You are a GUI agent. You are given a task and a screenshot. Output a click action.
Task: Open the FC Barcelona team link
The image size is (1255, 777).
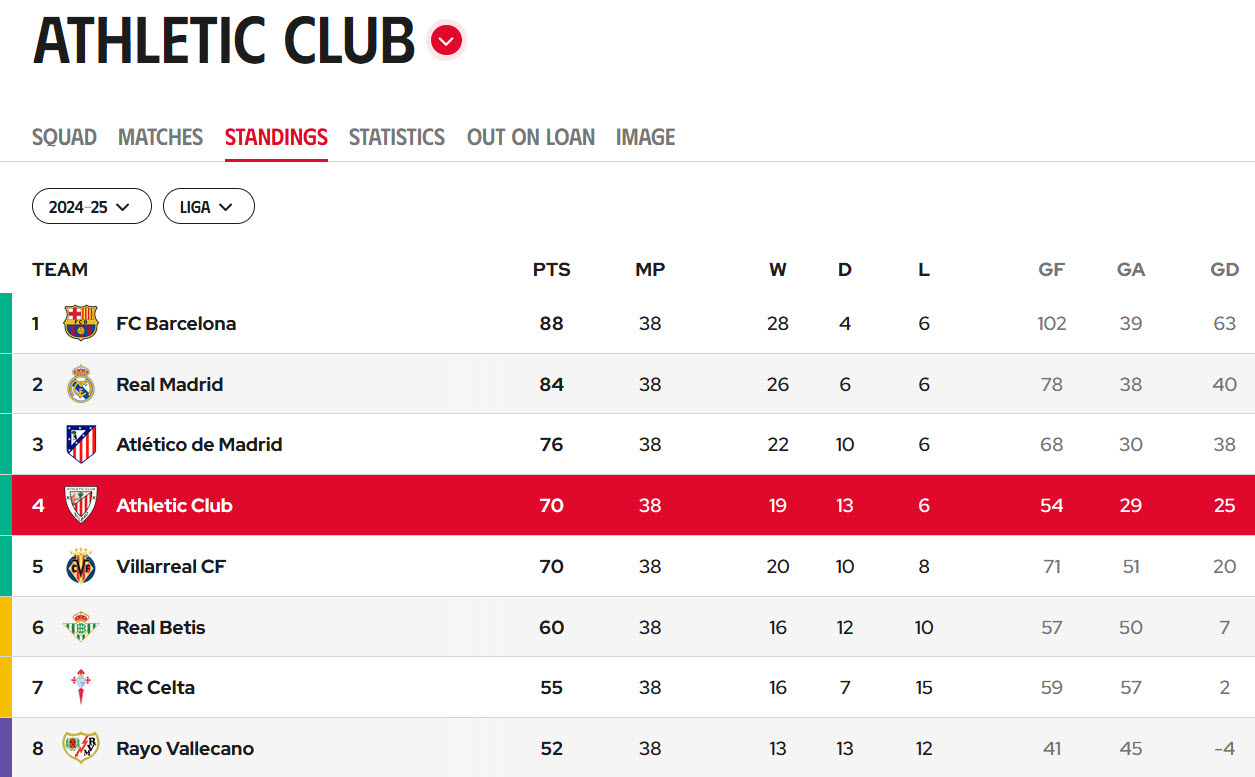coord(176,323)
